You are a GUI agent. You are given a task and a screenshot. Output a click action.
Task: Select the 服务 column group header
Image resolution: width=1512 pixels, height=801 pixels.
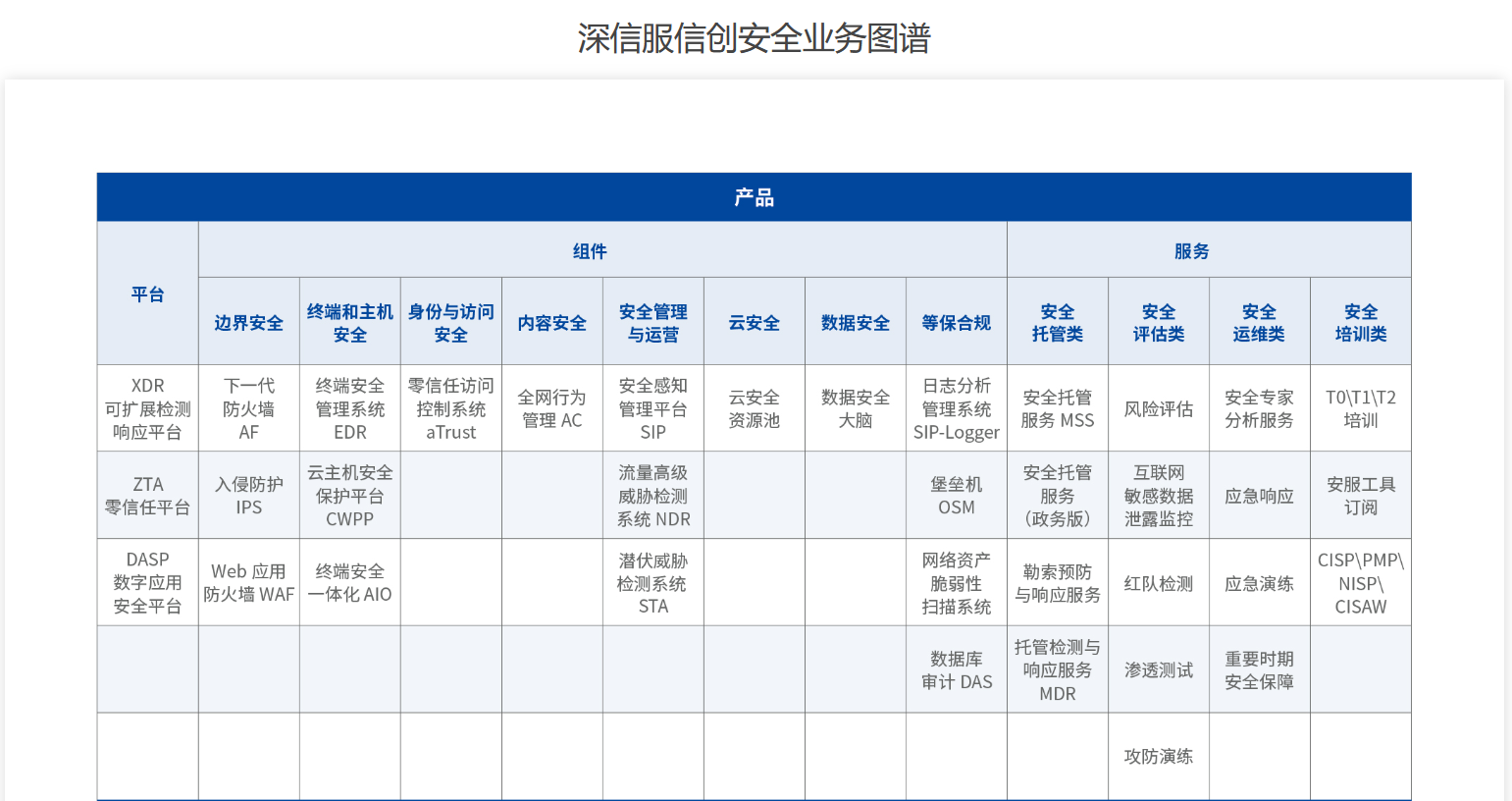(x=1191, y=251)
